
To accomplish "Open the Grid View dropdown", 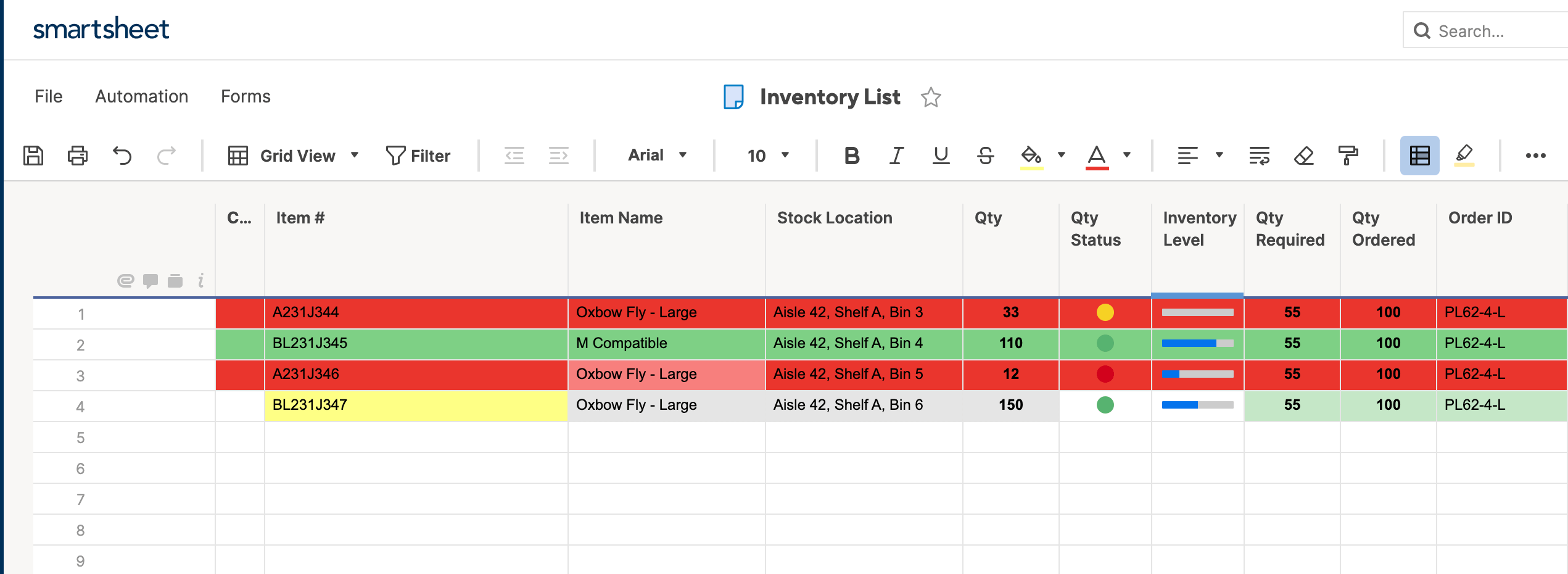I will (294, 156).
